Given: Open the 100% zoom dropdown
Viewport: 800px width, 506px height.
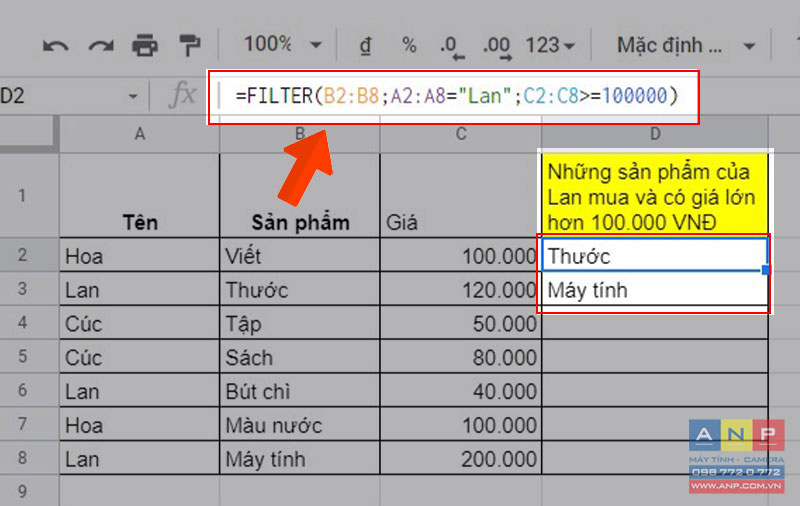Looking at the screenshot, I should pyautogui.click(x=282, y=45).
